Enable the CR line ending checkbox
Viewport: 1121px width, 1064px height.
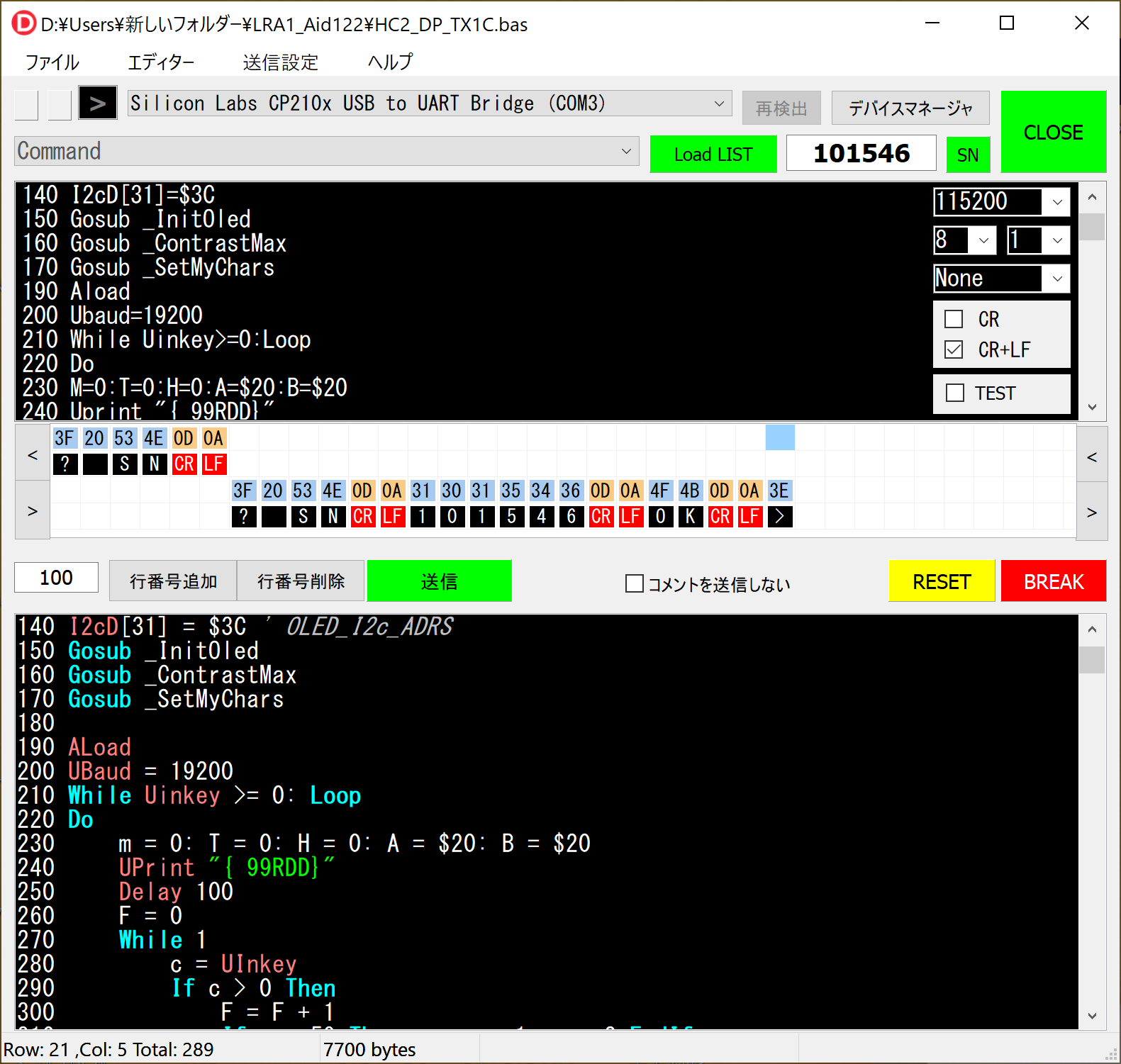point(954,320)
